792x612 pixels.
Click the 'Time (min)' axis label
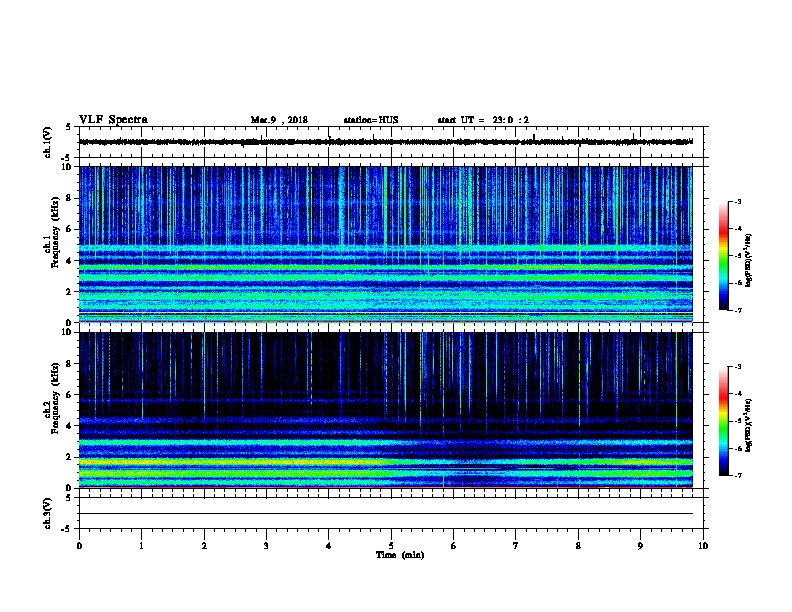click(400, 555)
